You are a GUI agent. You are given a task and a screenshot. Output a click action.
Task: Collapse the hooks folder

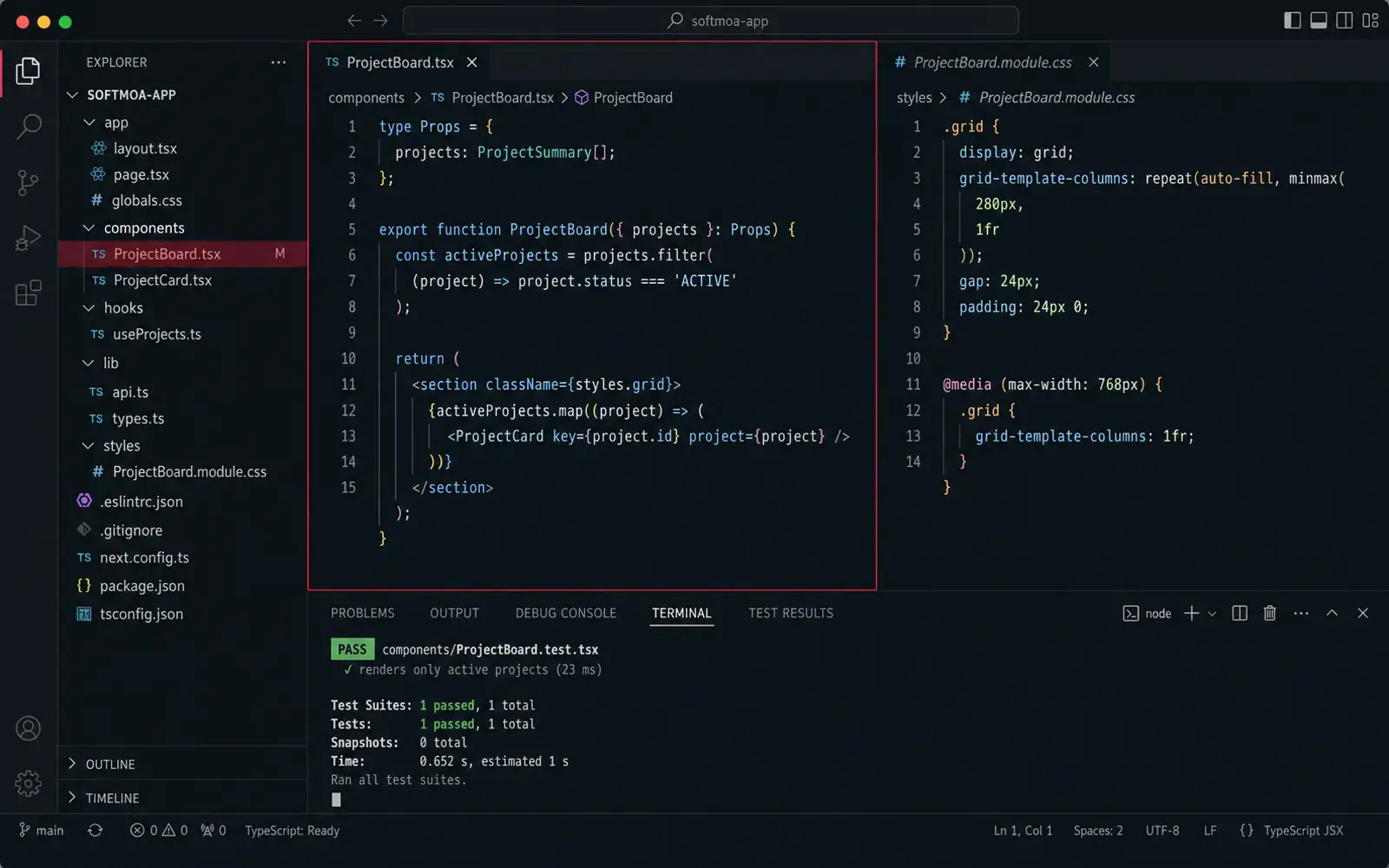(89, 308)
